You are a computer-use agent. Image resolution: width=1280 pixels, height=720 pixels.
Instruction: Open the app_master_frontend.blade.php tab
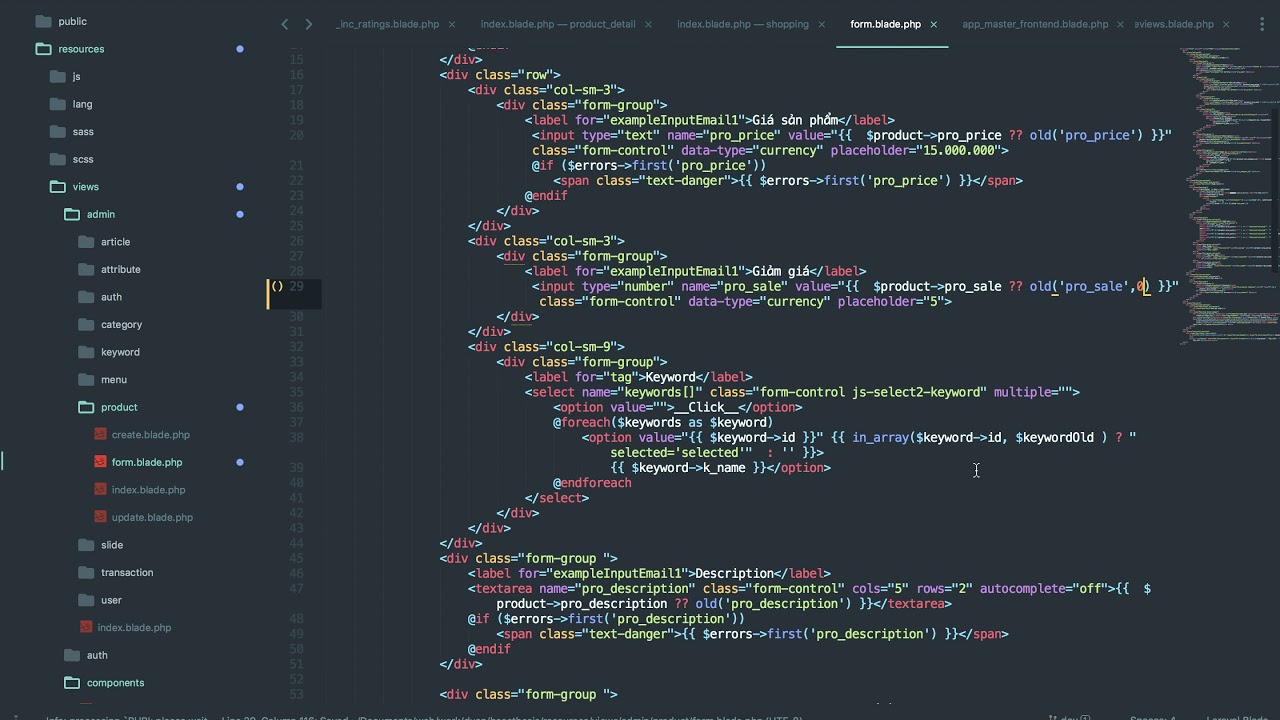click(1035, 24)
